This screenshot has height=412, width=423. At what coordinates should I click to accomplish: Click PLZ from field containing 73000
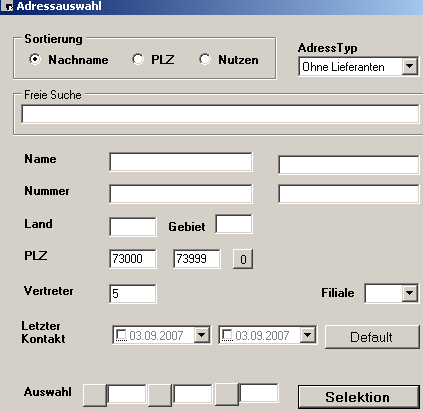(133, 259)
